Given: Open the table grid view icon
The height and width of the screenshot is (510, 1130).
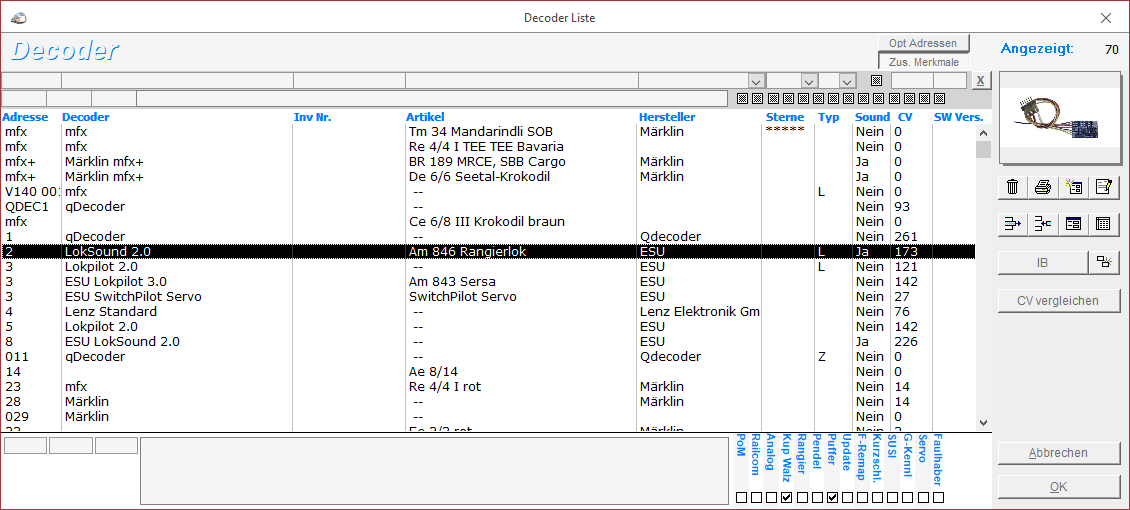Looking at the screenshot, I should click(x=1104, y=224).
